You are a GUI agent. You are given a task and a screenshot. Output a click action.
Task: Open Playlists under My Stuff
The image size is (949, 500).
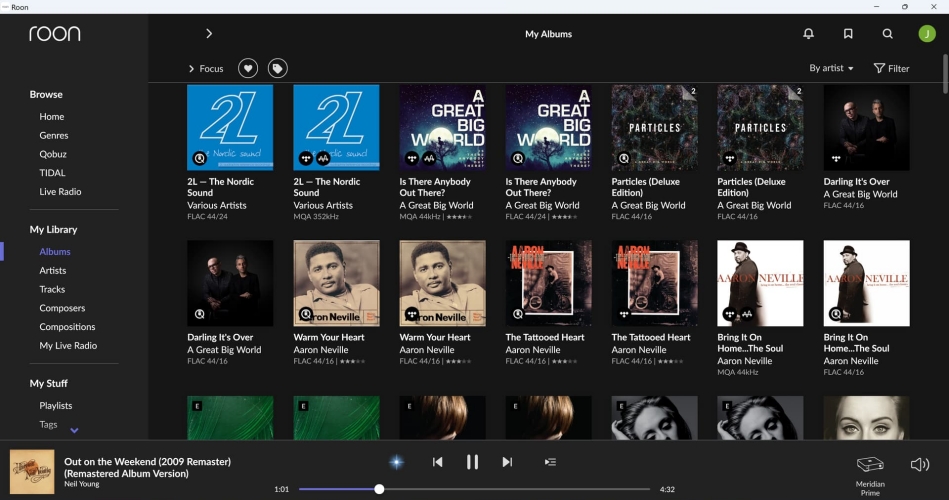point(56,405)
